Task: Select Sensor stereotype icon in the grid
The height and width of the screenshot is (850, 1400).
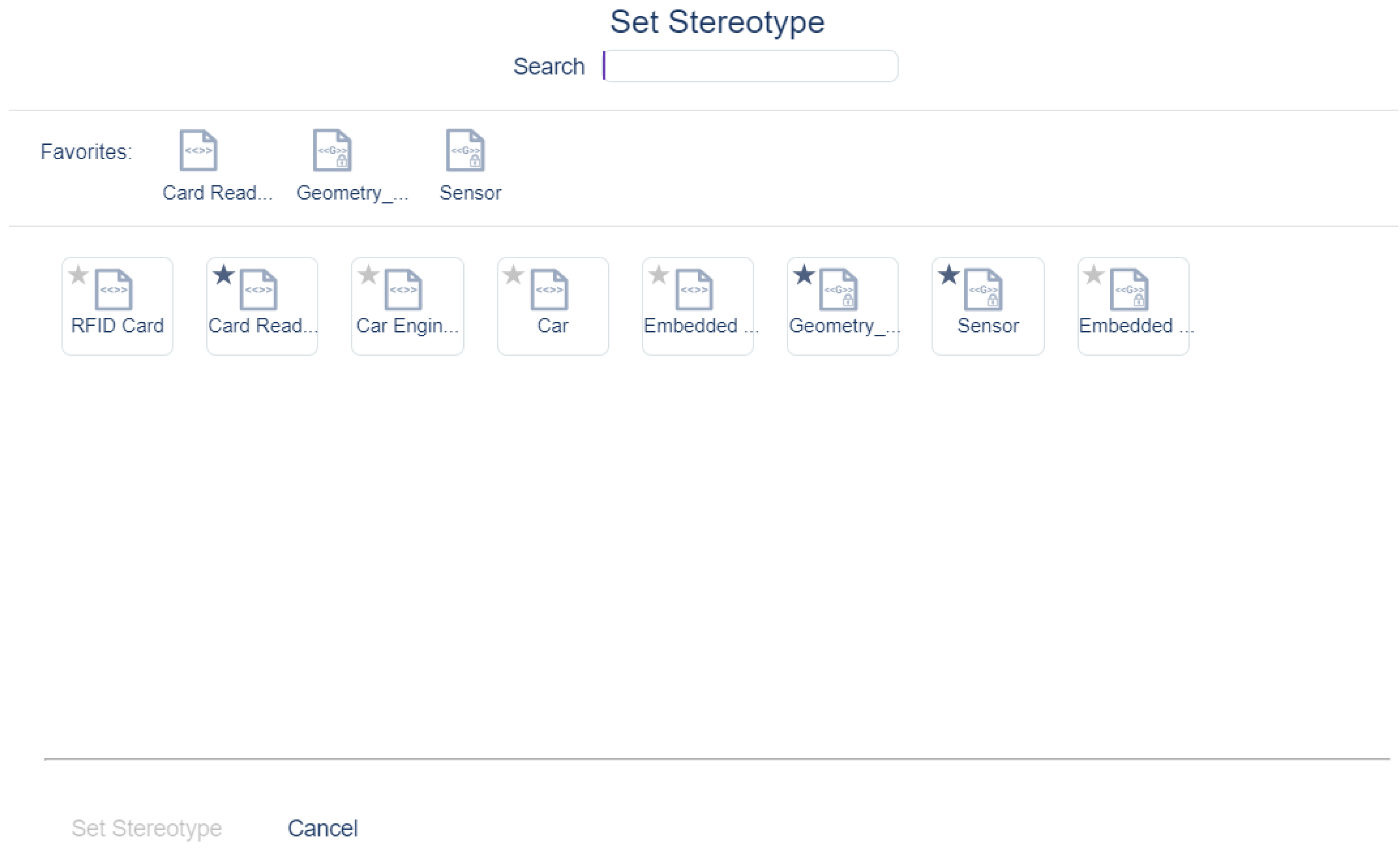Action: (984, 290)
